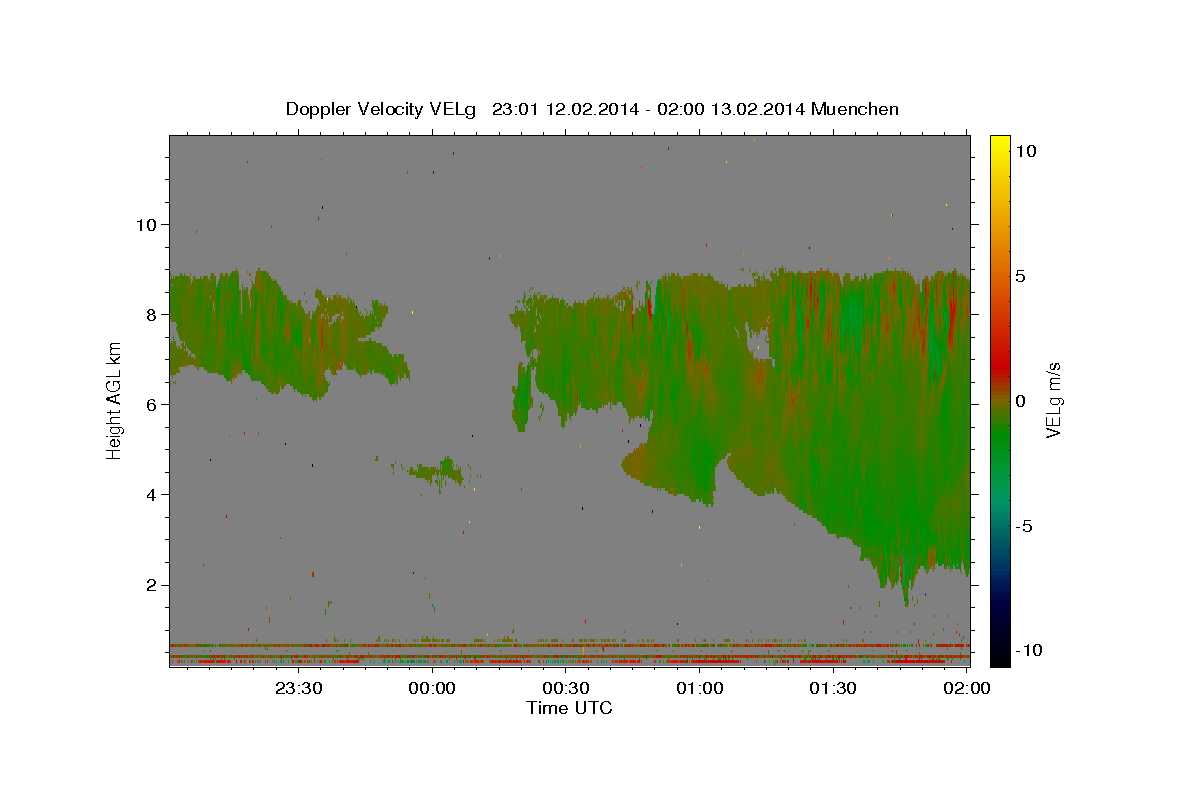1200x800 pixels.
Task: Click the small cloud patch near 4.5 km
Action: click(437, 470)
